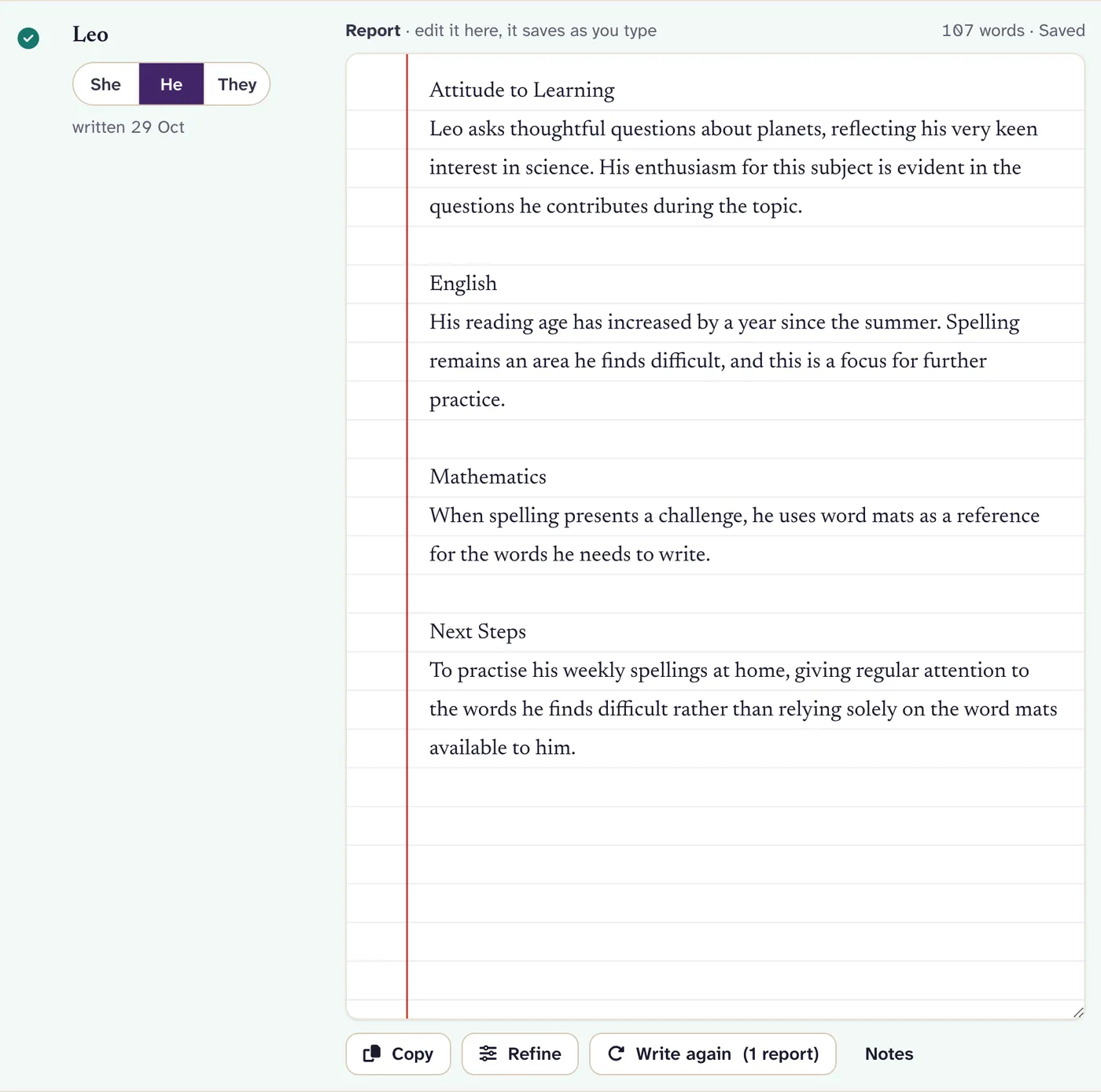Click the line starting 'questions he contributes'
The image size is (1101, 1092).
coord(616,206)
